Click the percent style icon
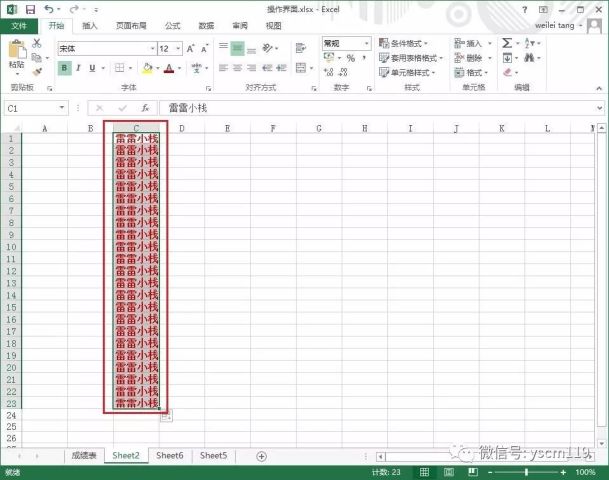The image size is (609, 480). (x=351, y=58)
